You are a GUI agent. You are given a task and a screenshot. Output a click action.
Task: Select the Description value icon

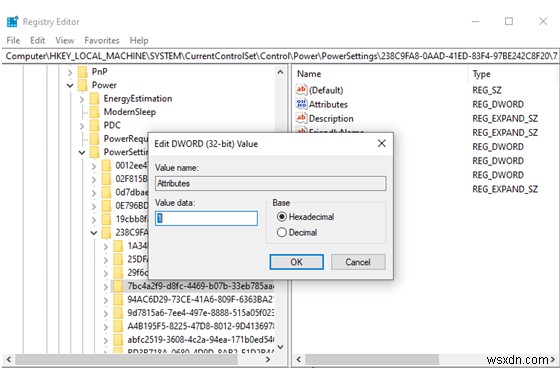click(301, 118)
